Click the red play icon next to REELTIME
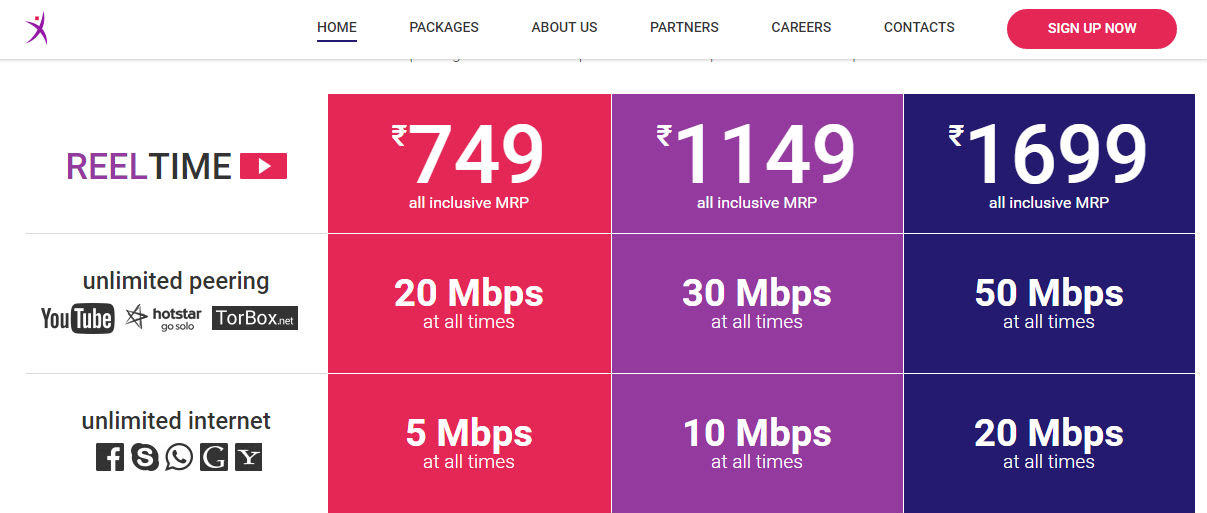The height and width of the screenshot is (513, 1207). click(263, 166)
